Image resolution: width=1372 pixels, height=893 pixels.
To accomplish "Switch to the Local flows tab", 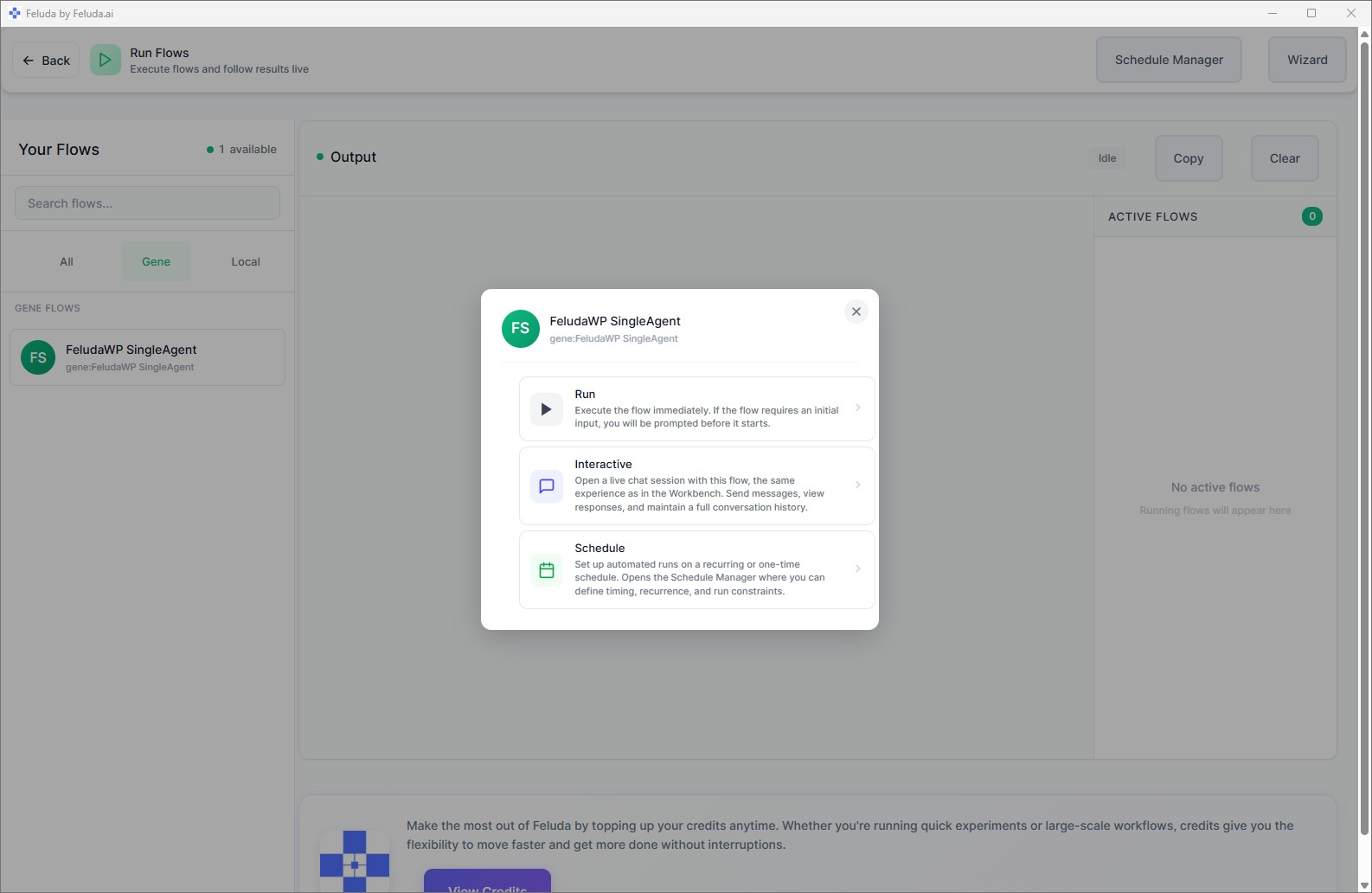I will [246, 262].
